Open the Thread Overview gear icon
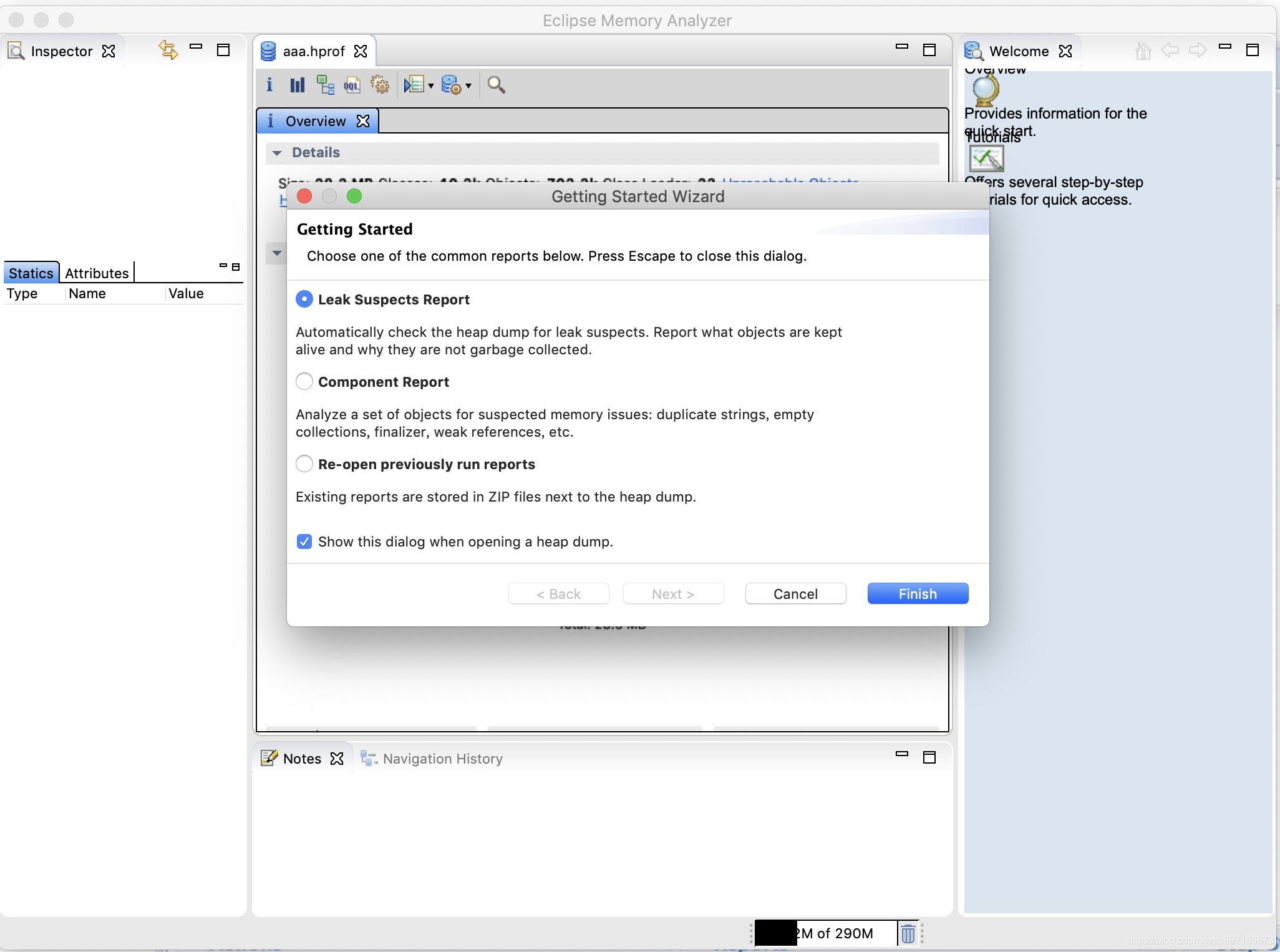Screen dimensions: 1280x952 379,85
